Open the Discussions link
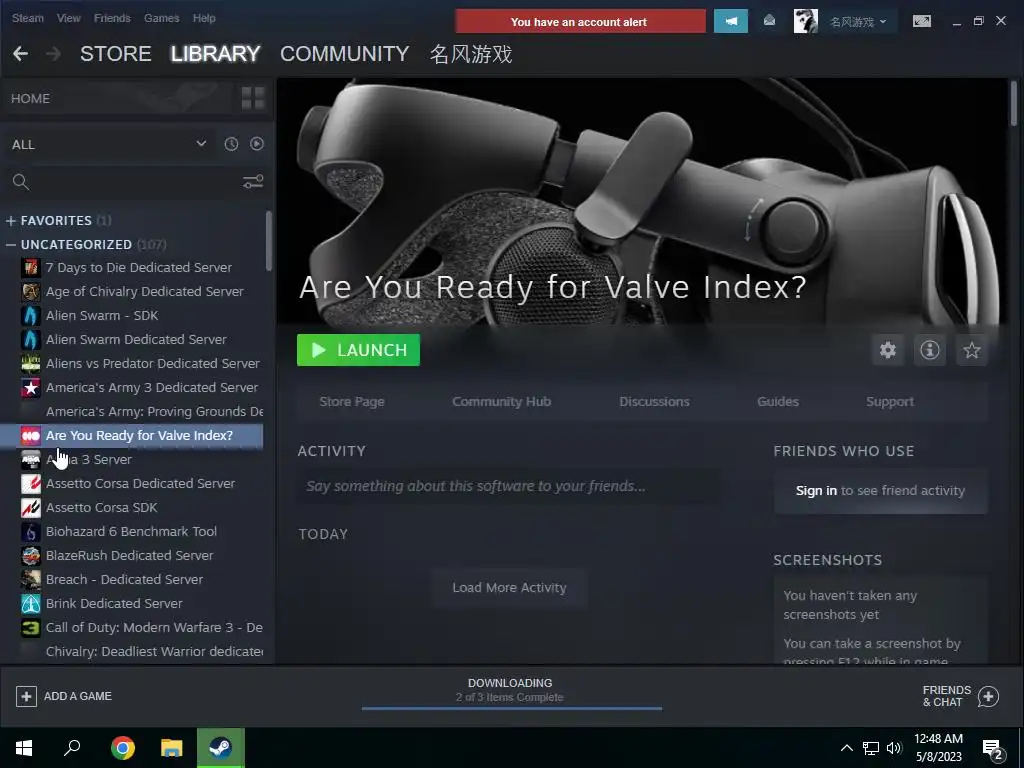 point(654,402)
